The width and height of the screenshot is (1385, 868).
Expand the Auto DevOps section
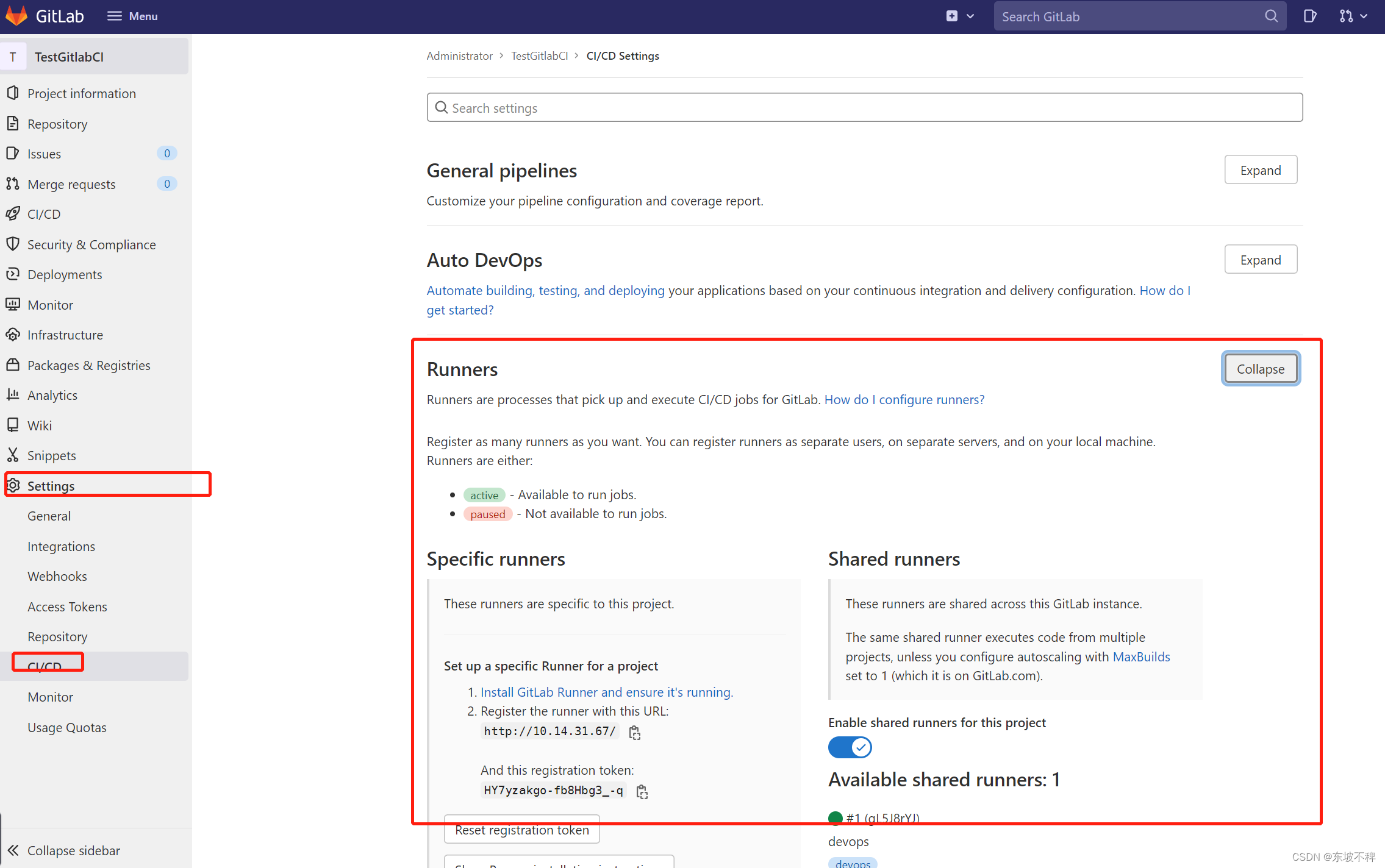pos(1261,260)
